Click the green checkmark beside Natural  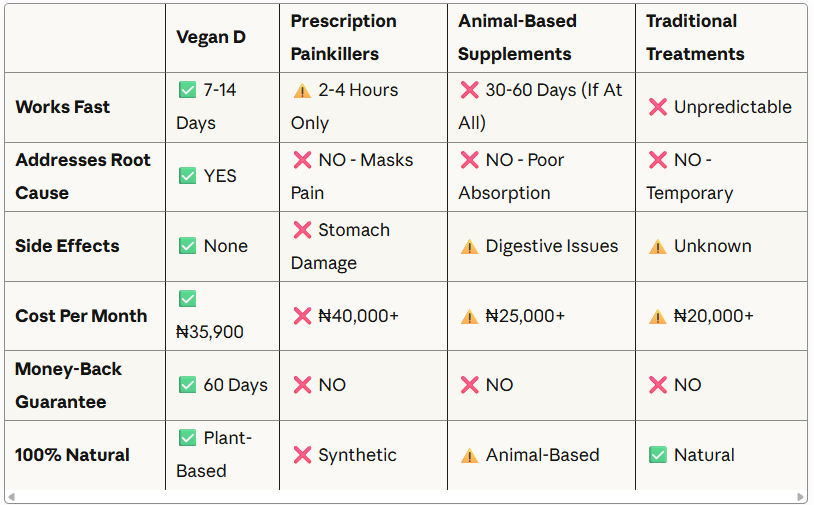click(658, 455)
